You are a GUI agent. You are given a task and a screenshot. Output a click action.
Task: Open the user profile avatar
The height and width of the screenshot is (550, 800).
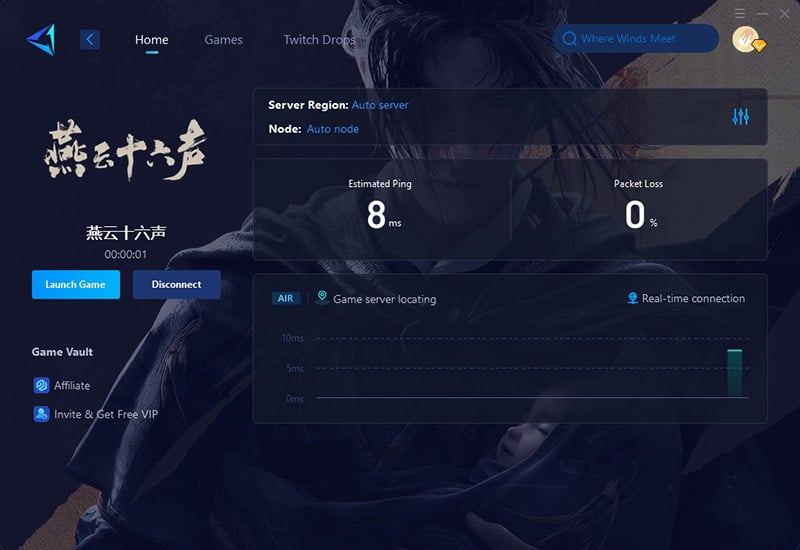pyautogui.click(x=747, y=39)
